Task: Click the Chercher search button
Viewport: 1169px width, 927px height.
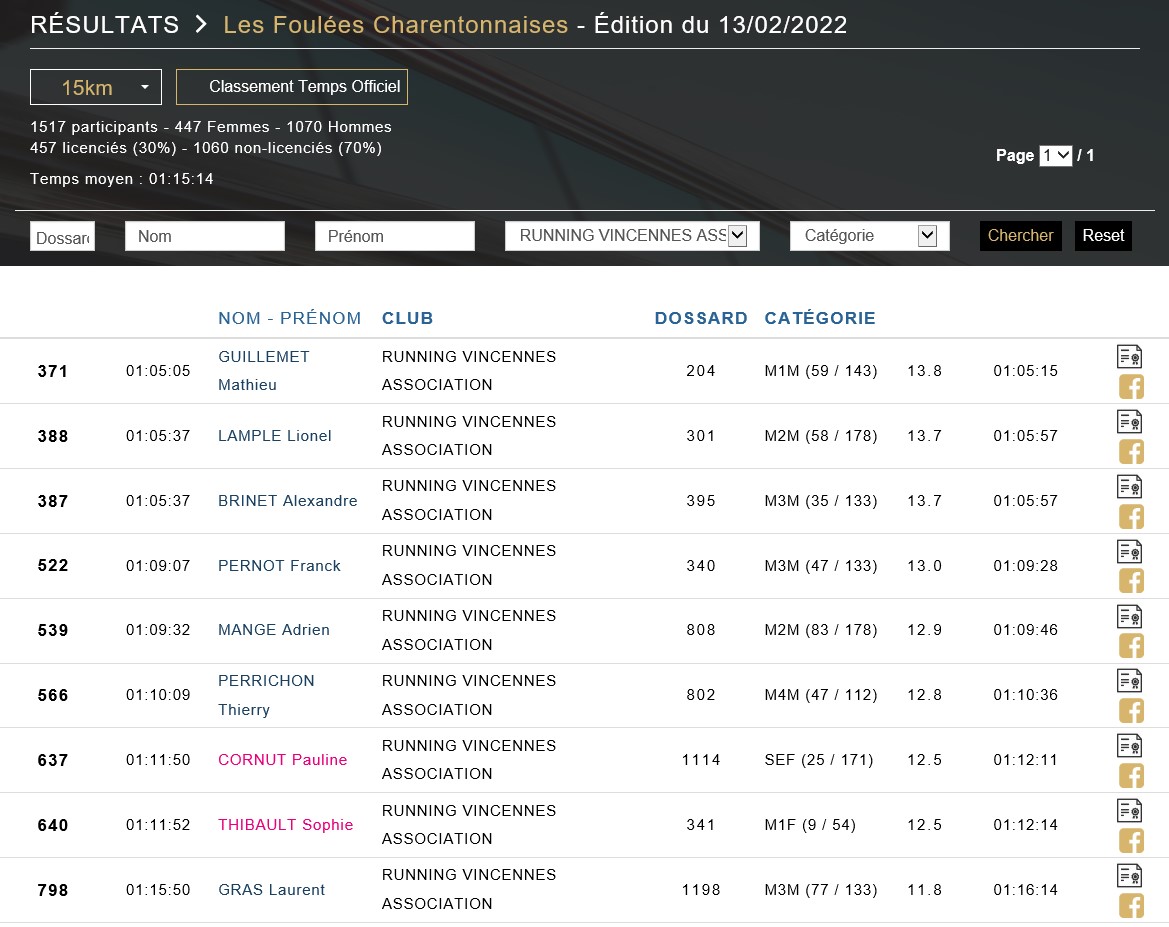Action: [x=1020, y=236]
